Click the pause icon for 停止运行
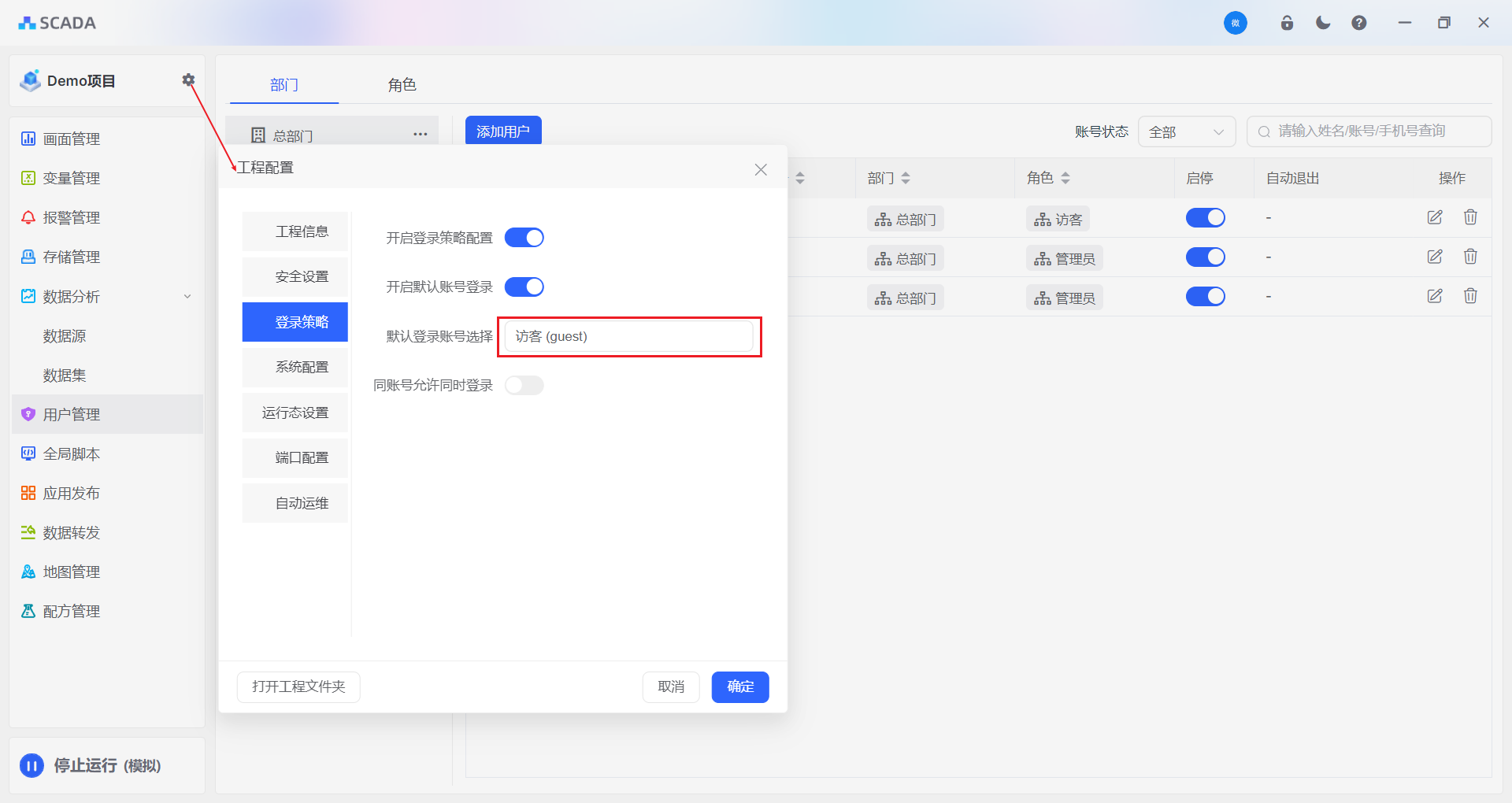The height and width of the screenshot is (803, 1512). click(x=32, y=765)
